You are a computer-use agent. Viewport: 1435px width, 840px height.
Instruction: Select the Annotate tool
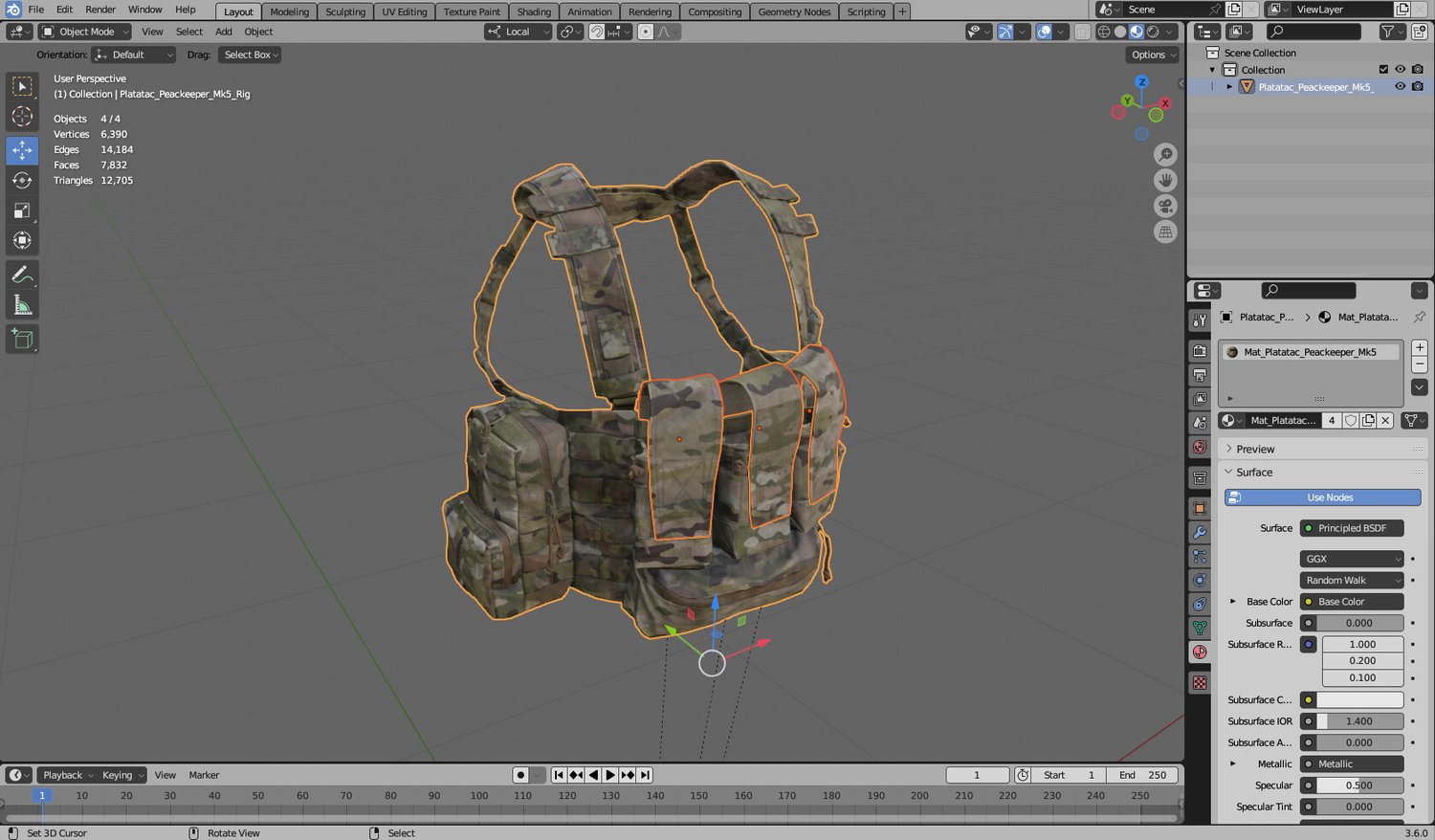[x=22, y=275]
